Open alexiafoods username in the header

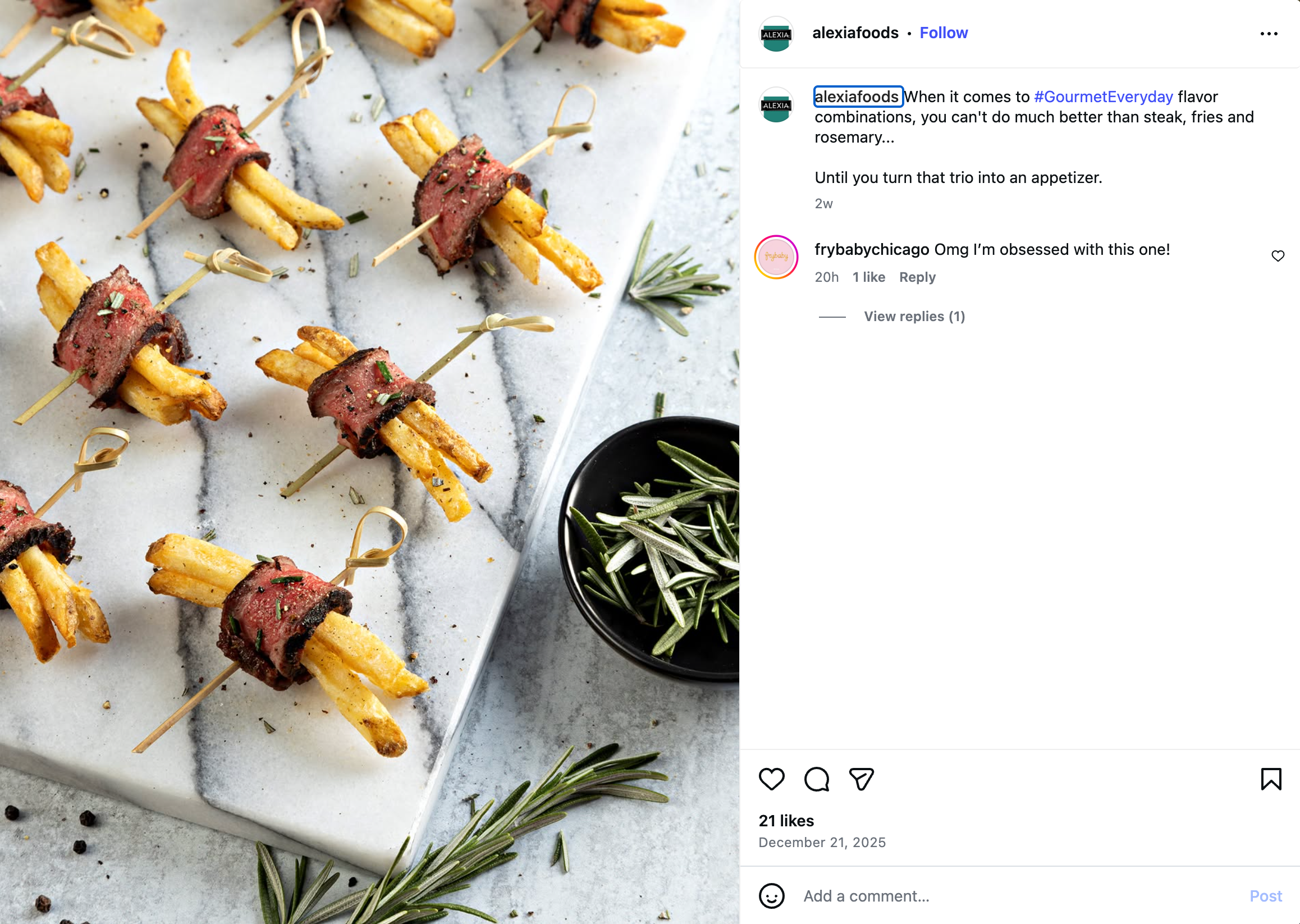(855, 33)
